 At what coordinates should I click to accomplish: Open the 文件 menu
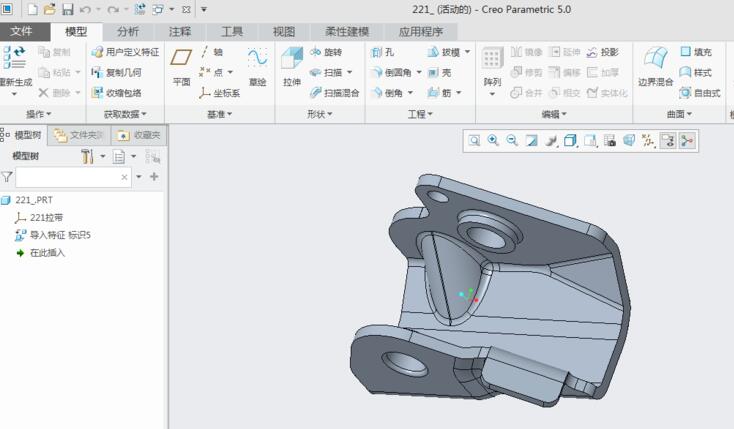tap(22, 31)
